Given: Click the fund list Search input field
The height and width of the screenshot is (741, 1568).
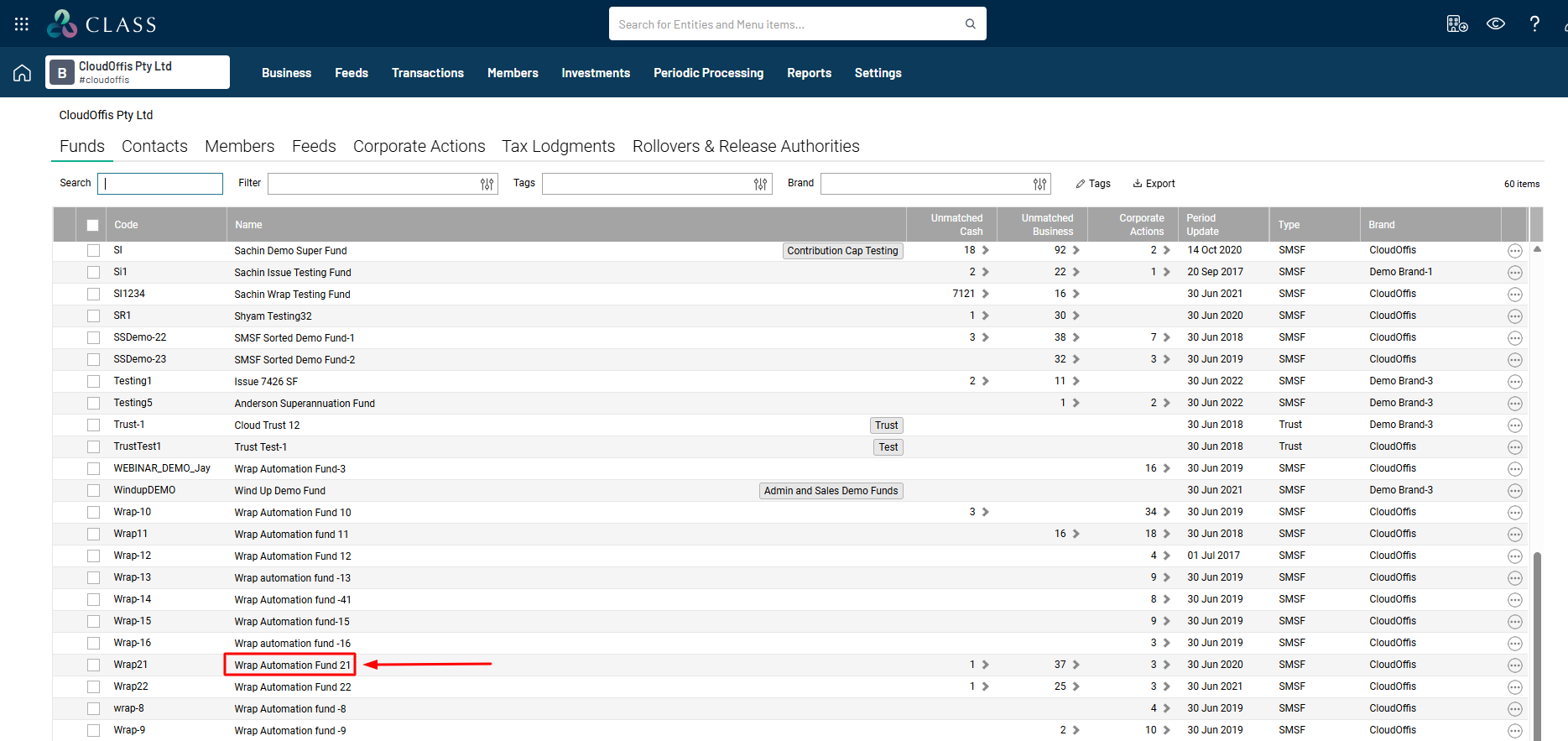Looking at the screenshot, I should click(x=160, y=184).
